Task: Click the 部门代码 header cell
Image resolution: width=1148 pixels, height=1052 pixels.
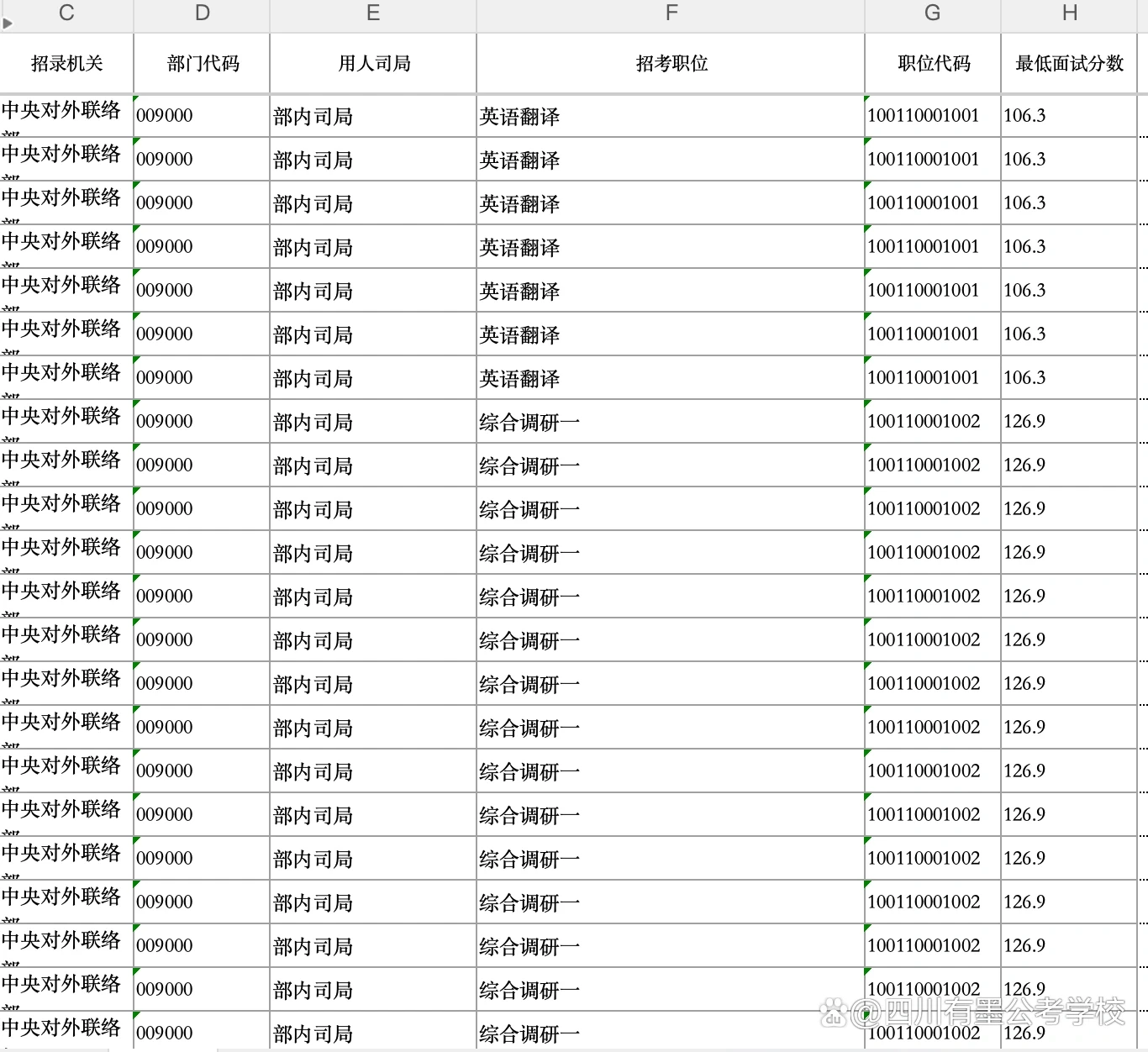Action: pos(202,64)
